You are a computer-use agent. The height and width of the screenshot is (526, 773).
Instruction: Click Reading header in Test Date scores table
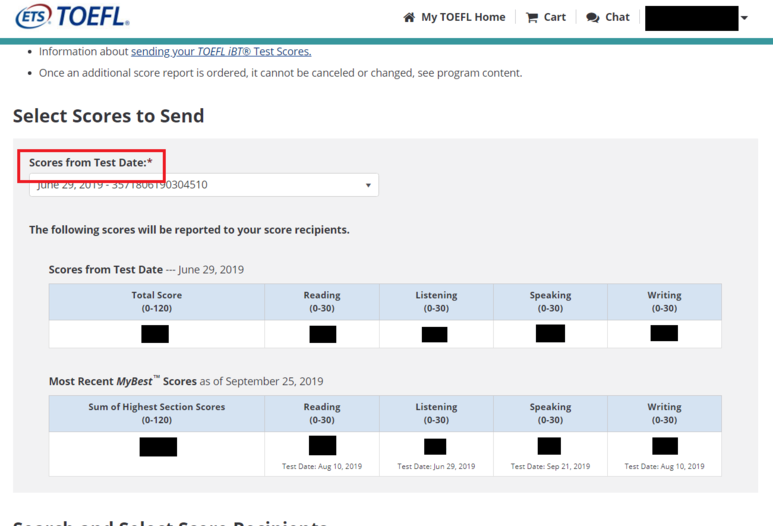[322, 302]
